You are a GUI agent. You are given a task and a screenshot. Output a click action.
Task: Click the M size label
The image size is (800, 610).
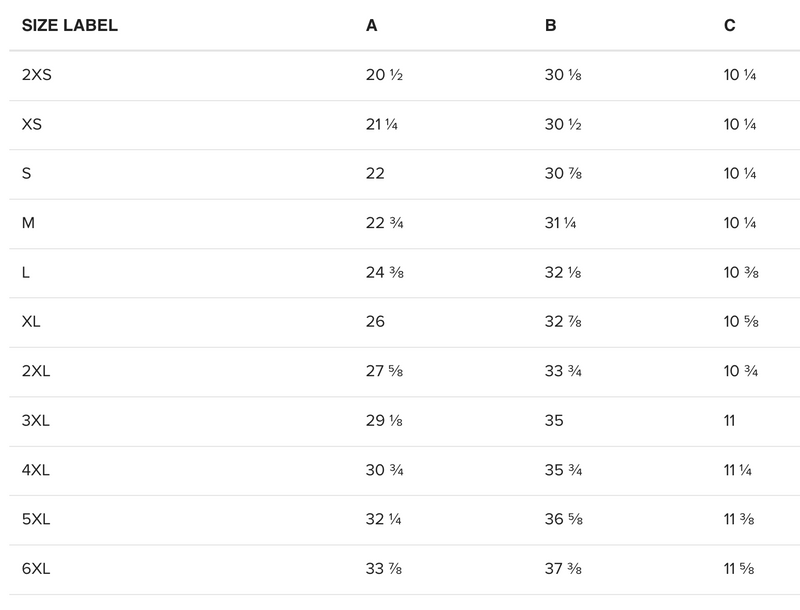tap(28, 223)
